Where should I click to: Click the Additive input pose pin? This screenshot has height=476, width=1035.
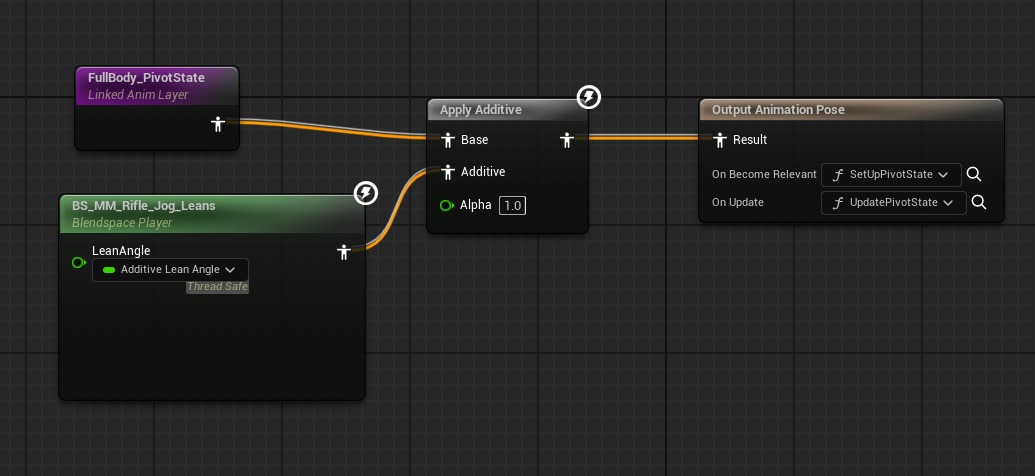click(448, 172)
